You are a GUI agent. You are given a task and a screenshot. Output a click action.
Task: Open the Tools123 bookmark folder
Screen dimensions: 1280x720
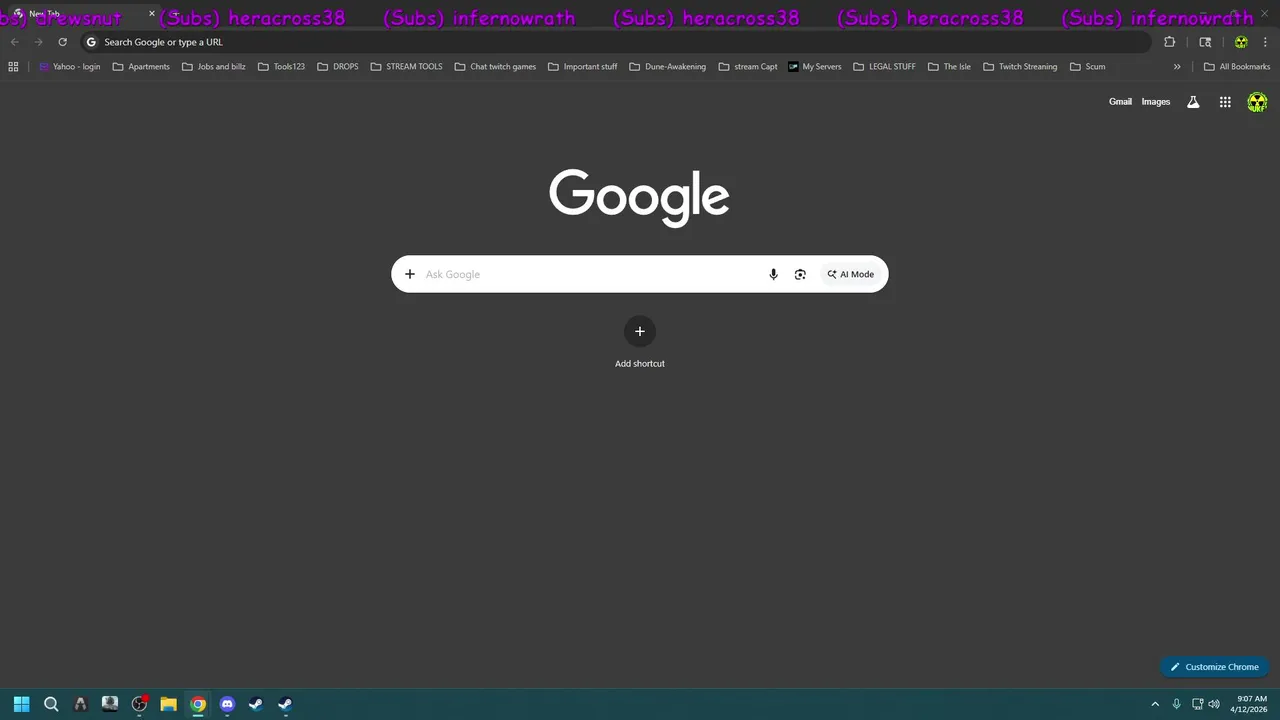click(281, 67)
